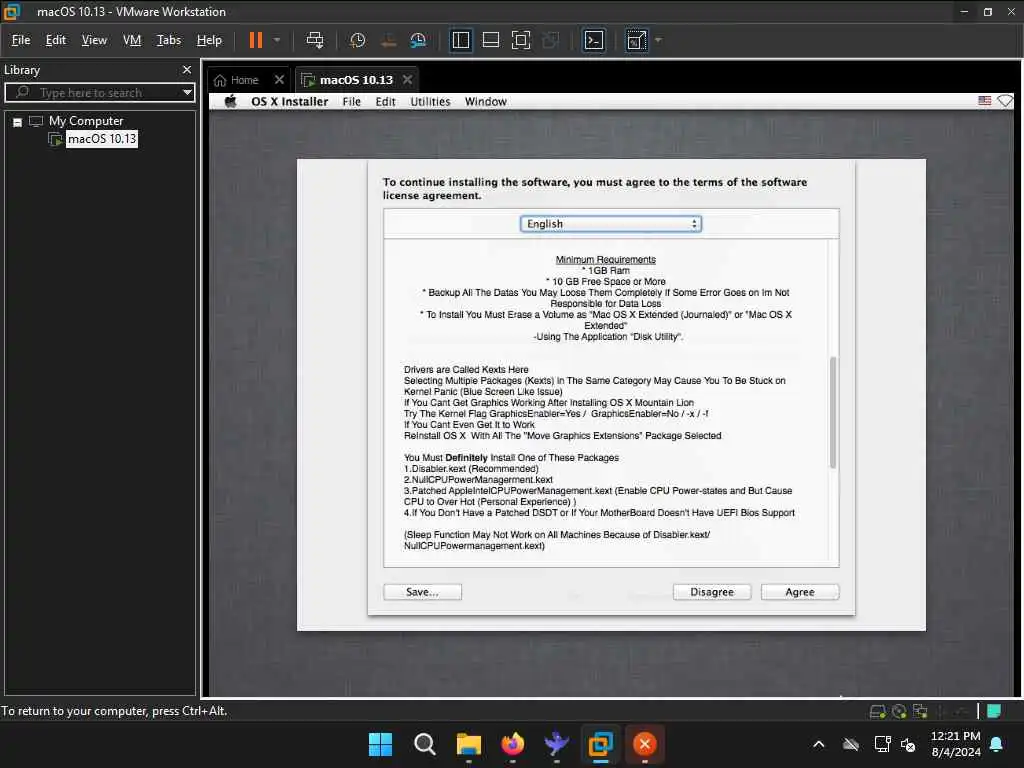This screenshot has height=768, width=1024.
Task: Select the VMware Workstation taskbar icon
Action: pyautogui.click(x=600, y=744)
